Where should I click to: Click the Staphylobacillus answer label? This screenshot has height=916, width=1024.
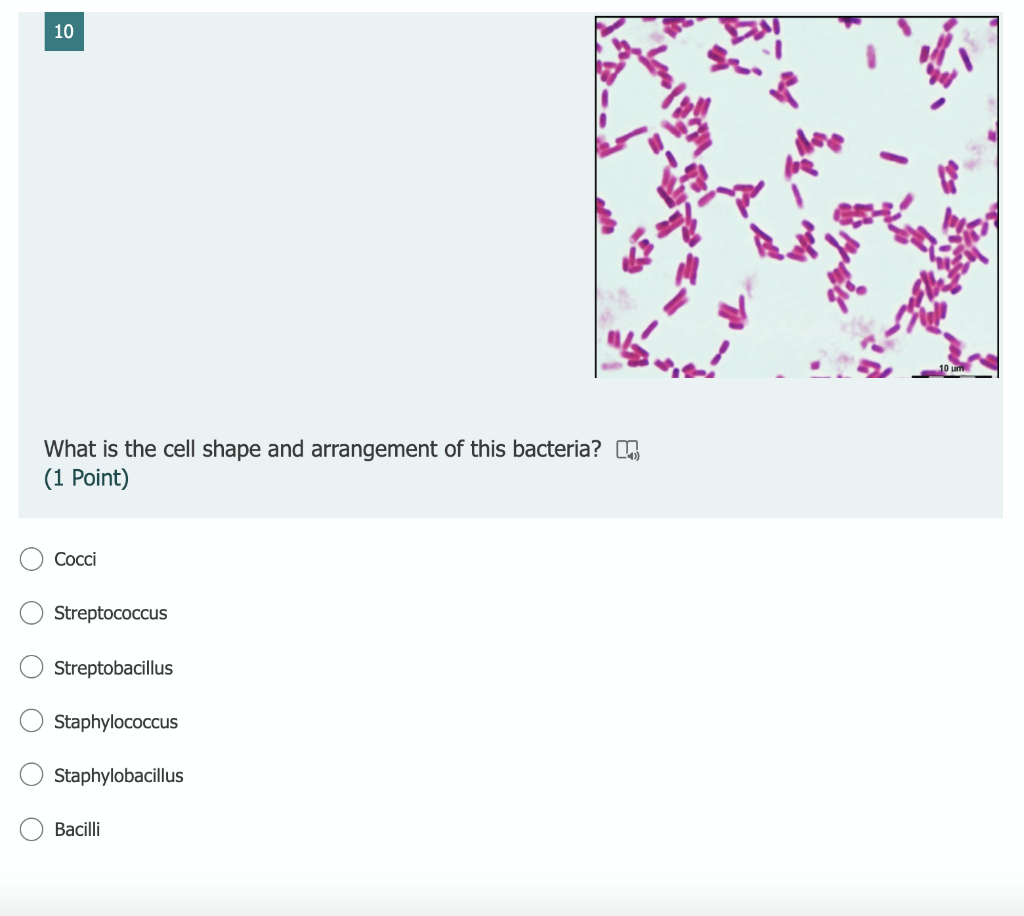tap(118, 775)
